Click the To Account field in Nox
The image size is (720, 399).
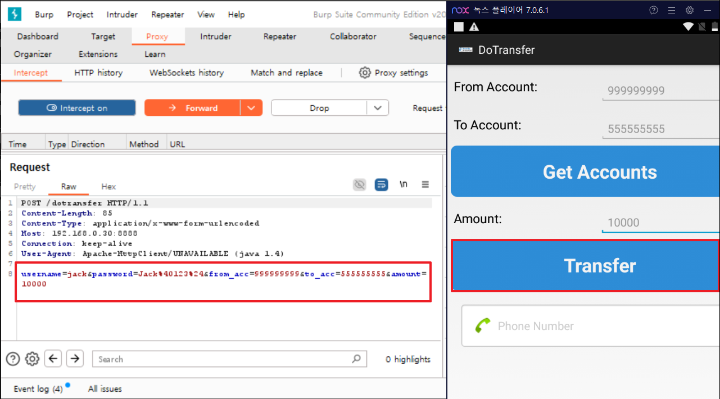coord(661,129)
